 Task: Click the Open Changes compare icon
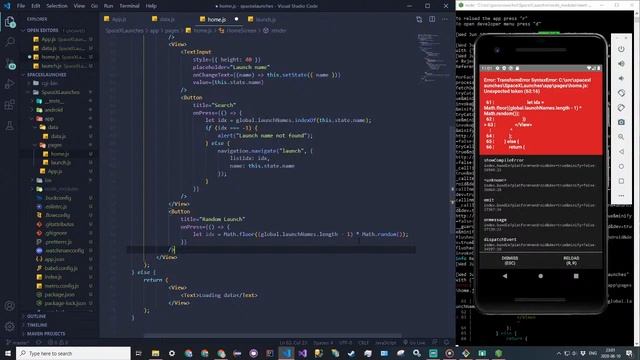[419, 19]
